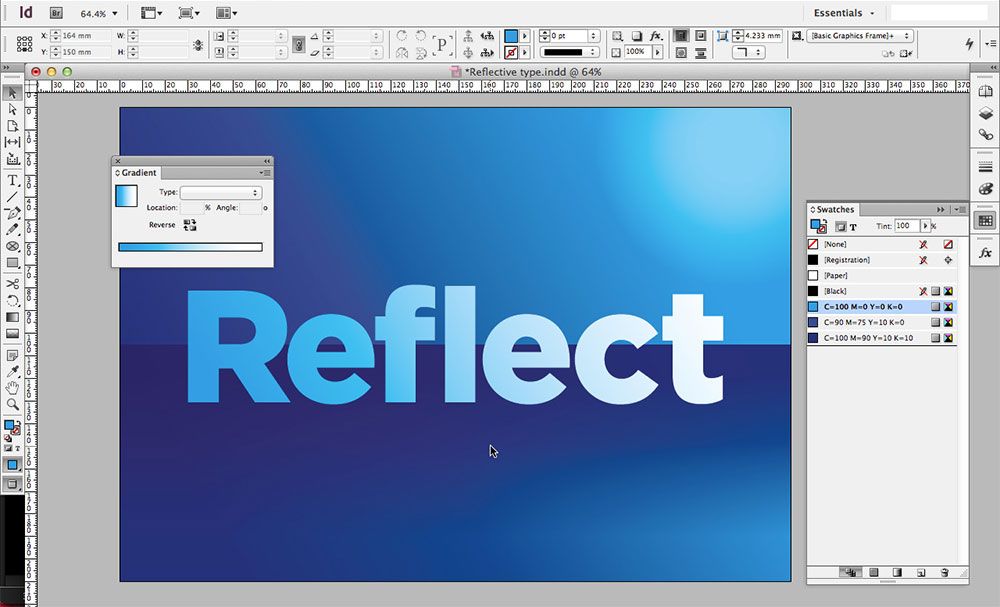This screenshot has height=607, width=1000.
Task: Toggle the reference point locator grid
Action: pos(24,43)
